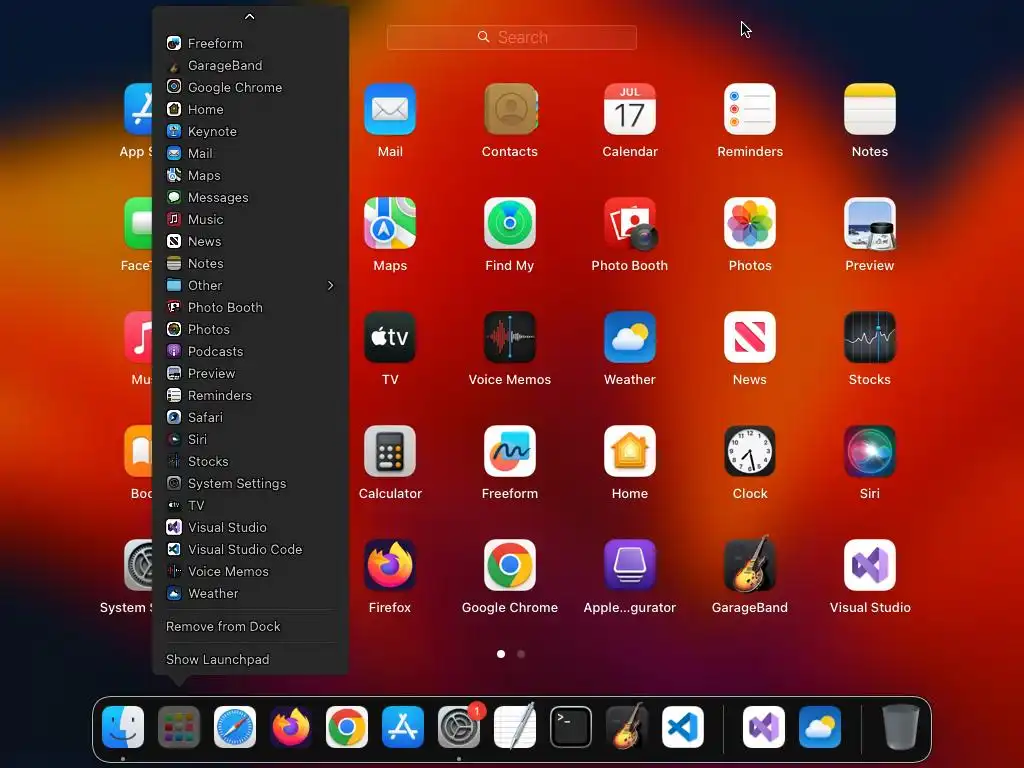Choose Keynote from the context menu
The height and width of the screenshot is (768, 1024).
250,131
